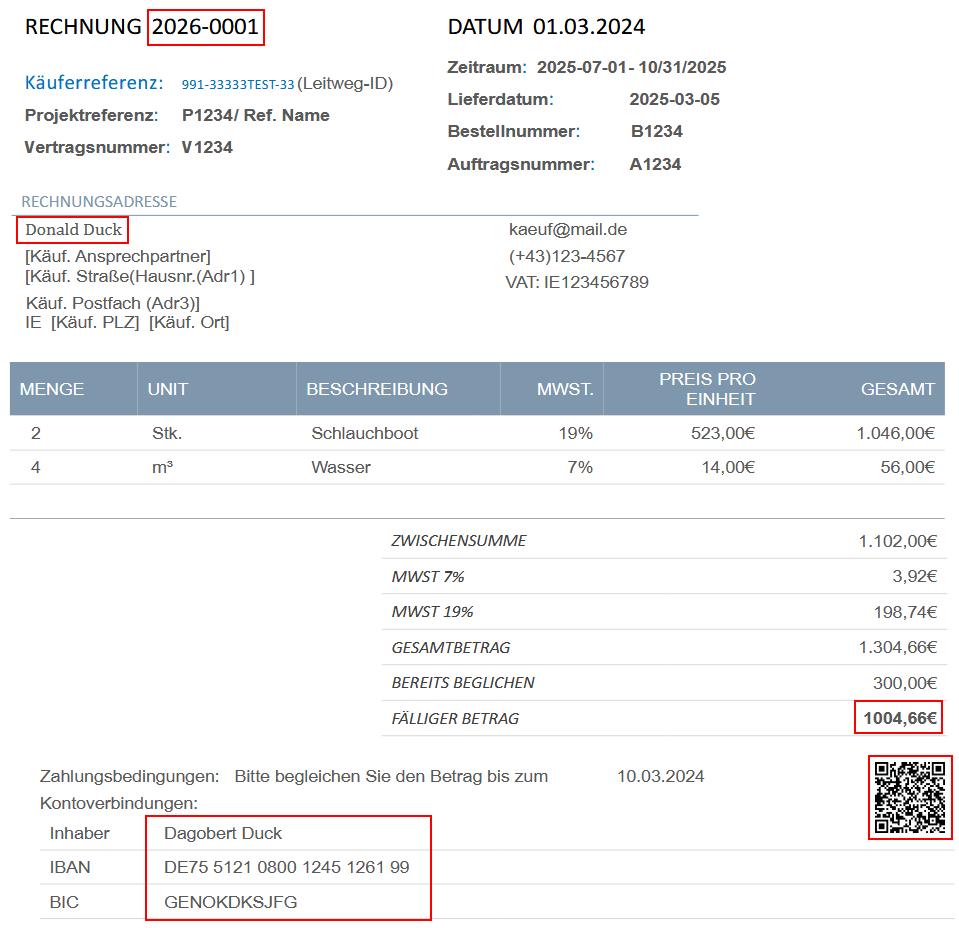Image resolution: width=959 pixels, height=928 pixels.
Task: Select the recipient name Donald Duck
Action: pos(71,229)
